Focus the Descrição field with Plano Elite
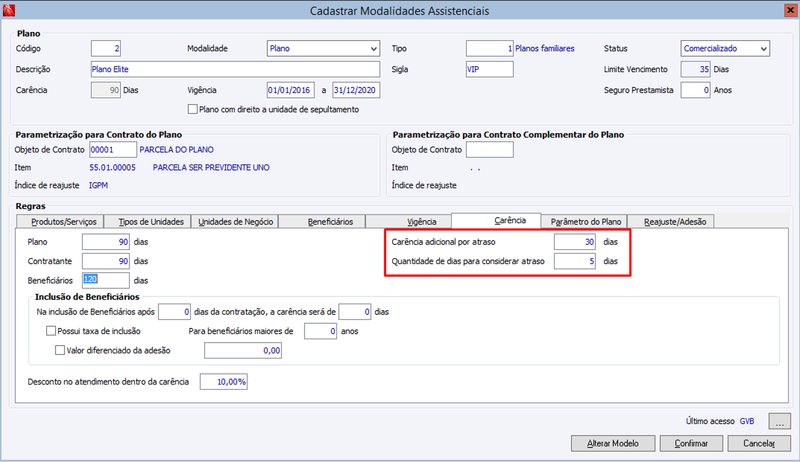This screenshot has width=800, height=462. coord(235,69)
